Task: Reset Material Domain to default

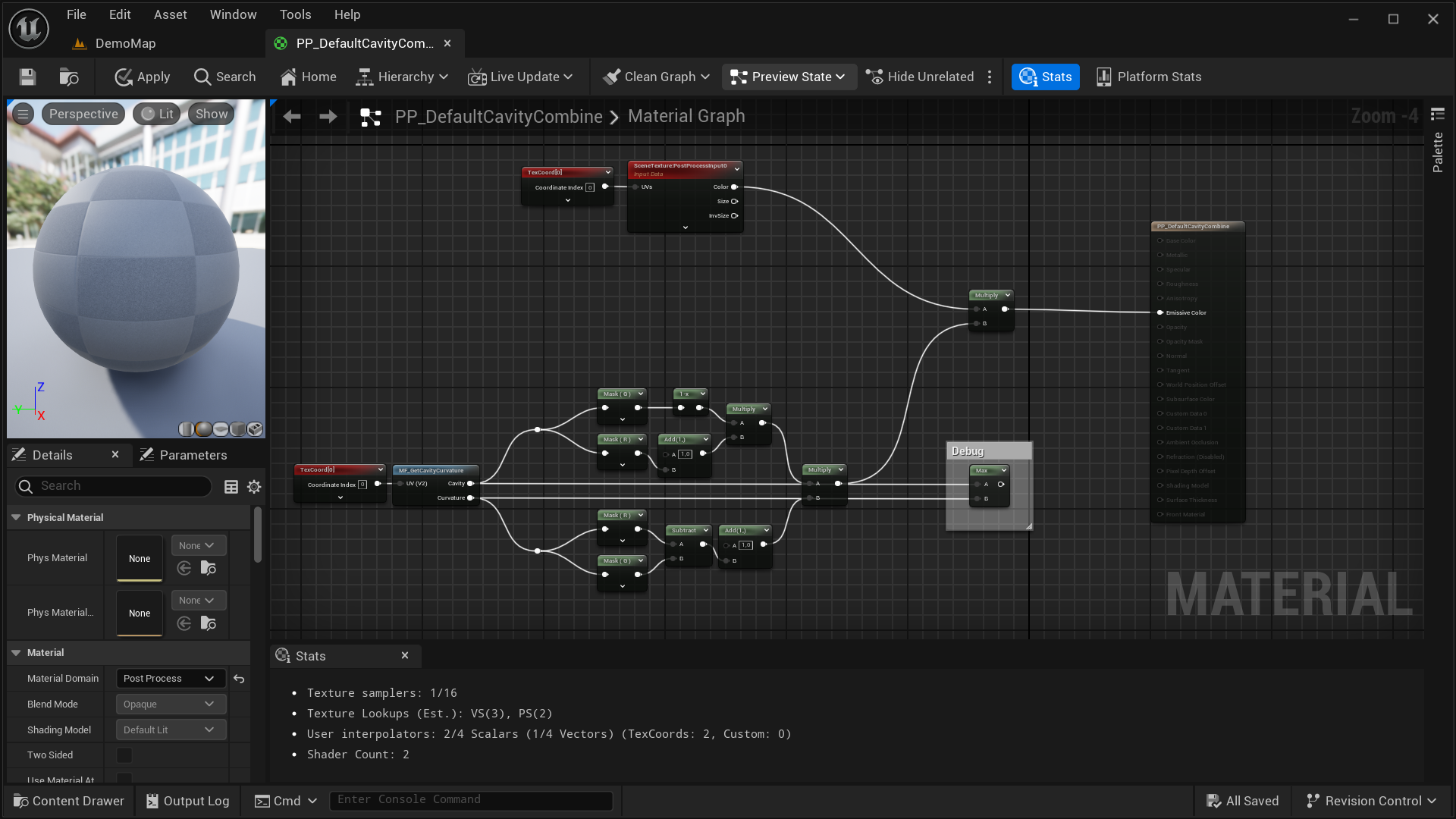Action: (x=239, y=679)
